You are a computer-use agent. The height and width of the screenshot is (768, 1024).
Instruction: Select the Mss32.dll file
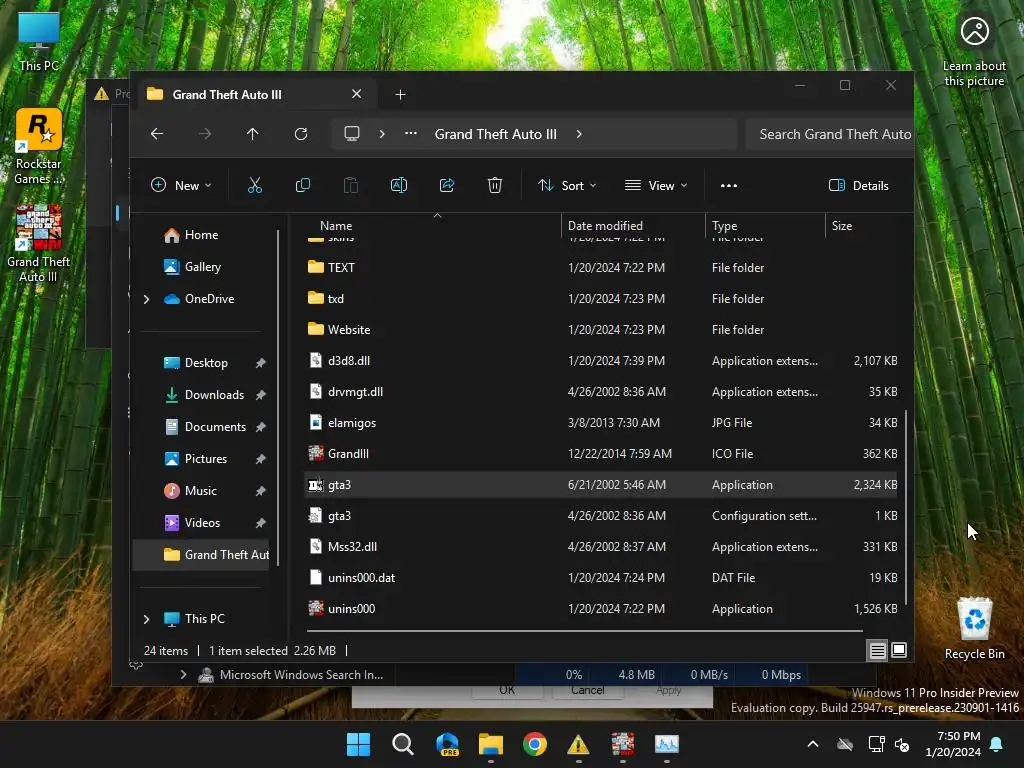click(x=601, y=547)
